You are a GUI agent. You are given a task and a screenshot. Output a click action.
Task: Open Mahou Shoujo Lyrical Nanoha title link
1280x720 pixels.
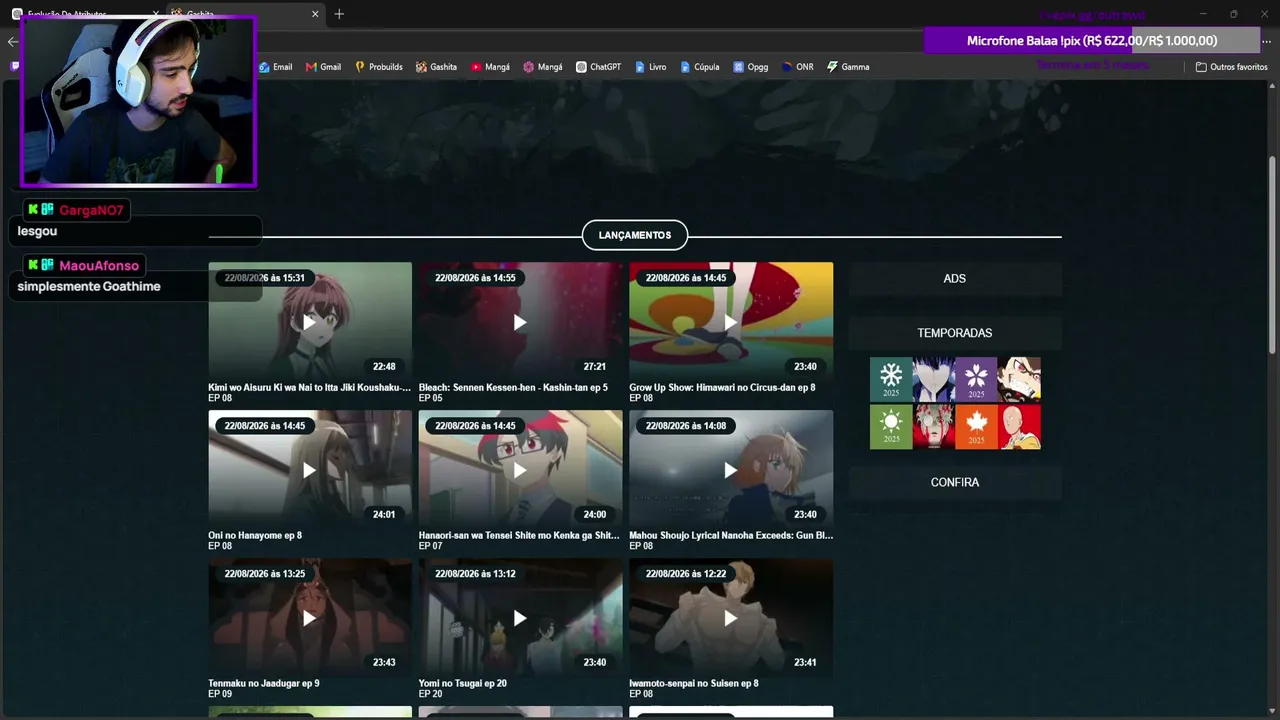pyautogui.click(x=731, y=535)
